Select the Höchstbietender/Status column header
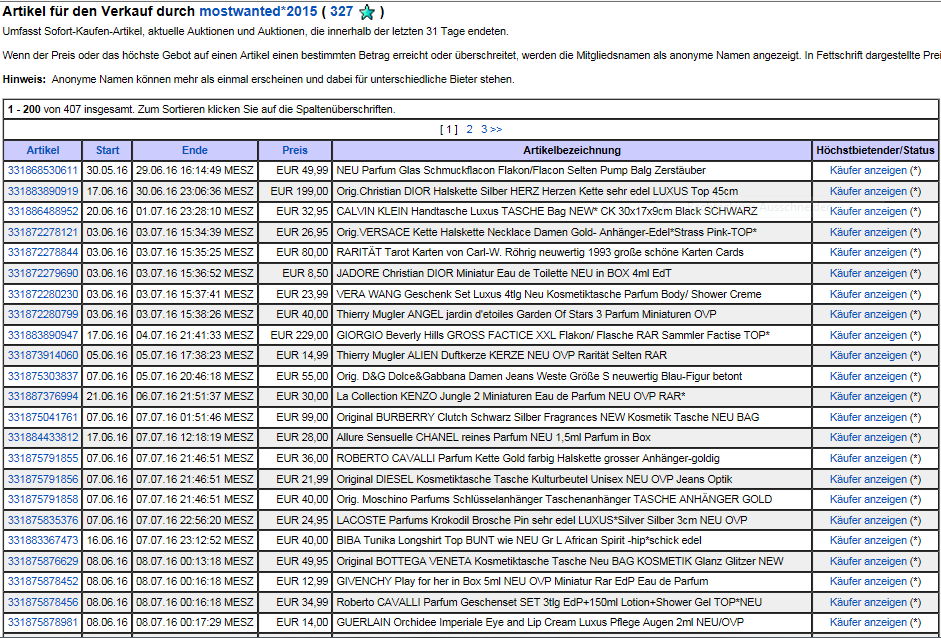Viewport: 941px width, 638px height. pyautogui.click(x=875, y=150)
